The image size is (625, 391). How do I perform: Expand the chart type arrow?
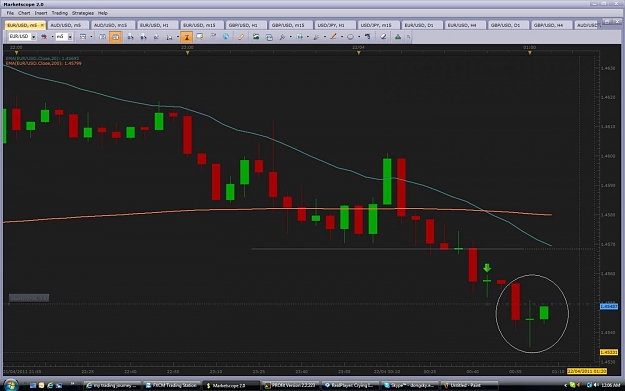point(91,37)
